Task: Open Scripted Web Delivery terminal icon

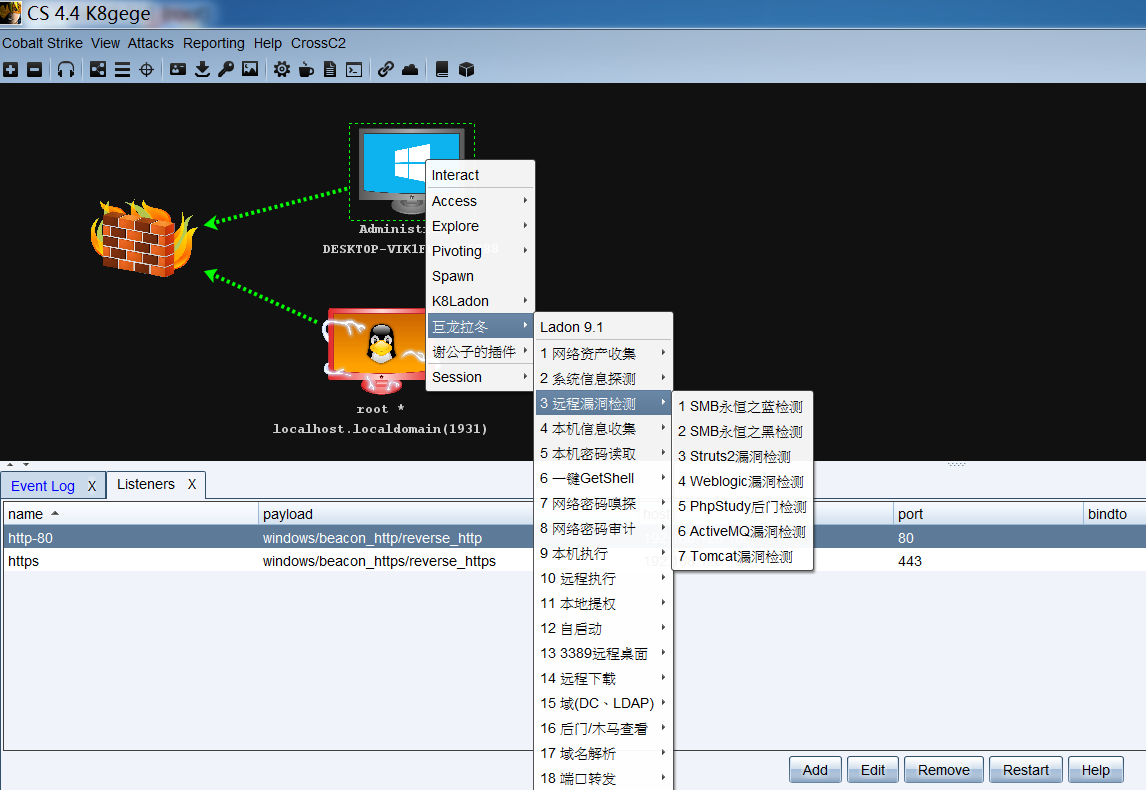Action: click(354, 69)
